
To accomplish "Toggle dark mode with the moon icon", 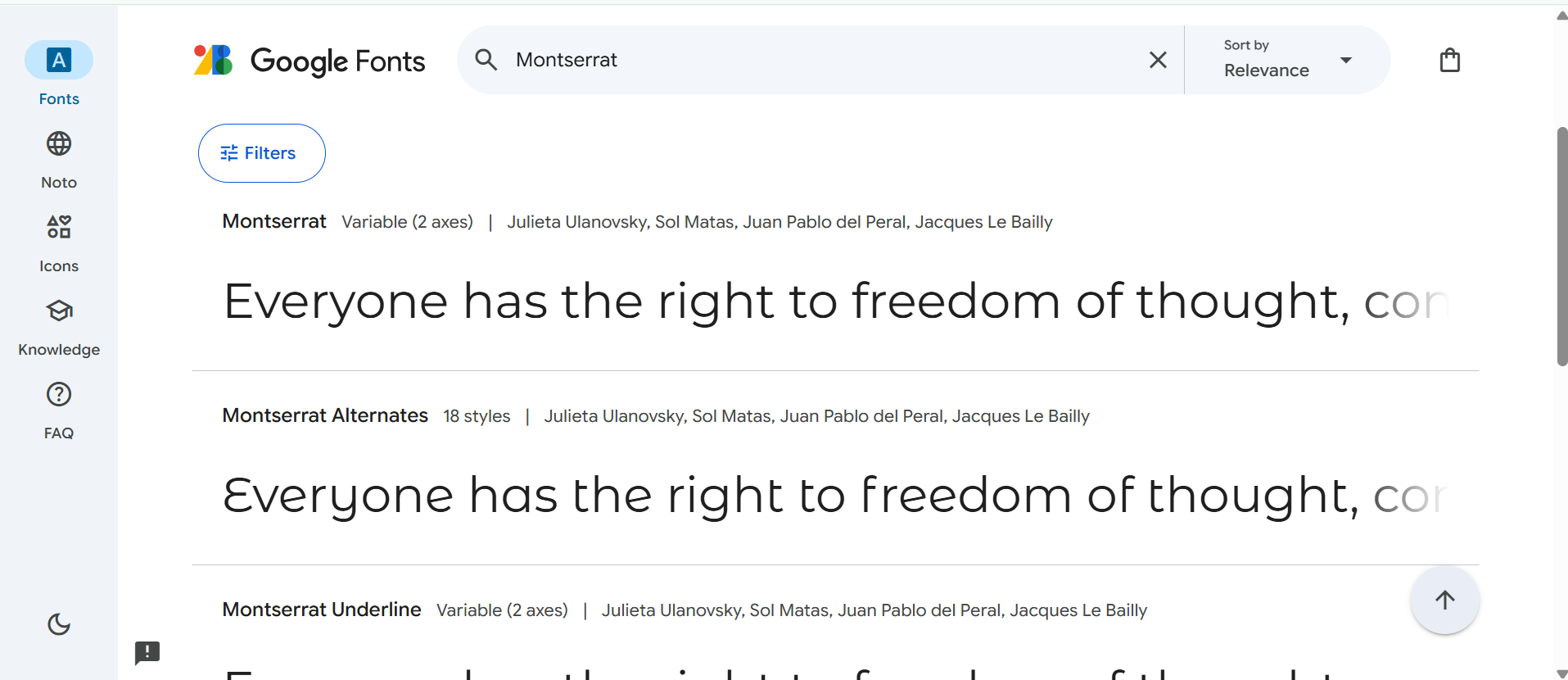I will (x=58, y=624).
